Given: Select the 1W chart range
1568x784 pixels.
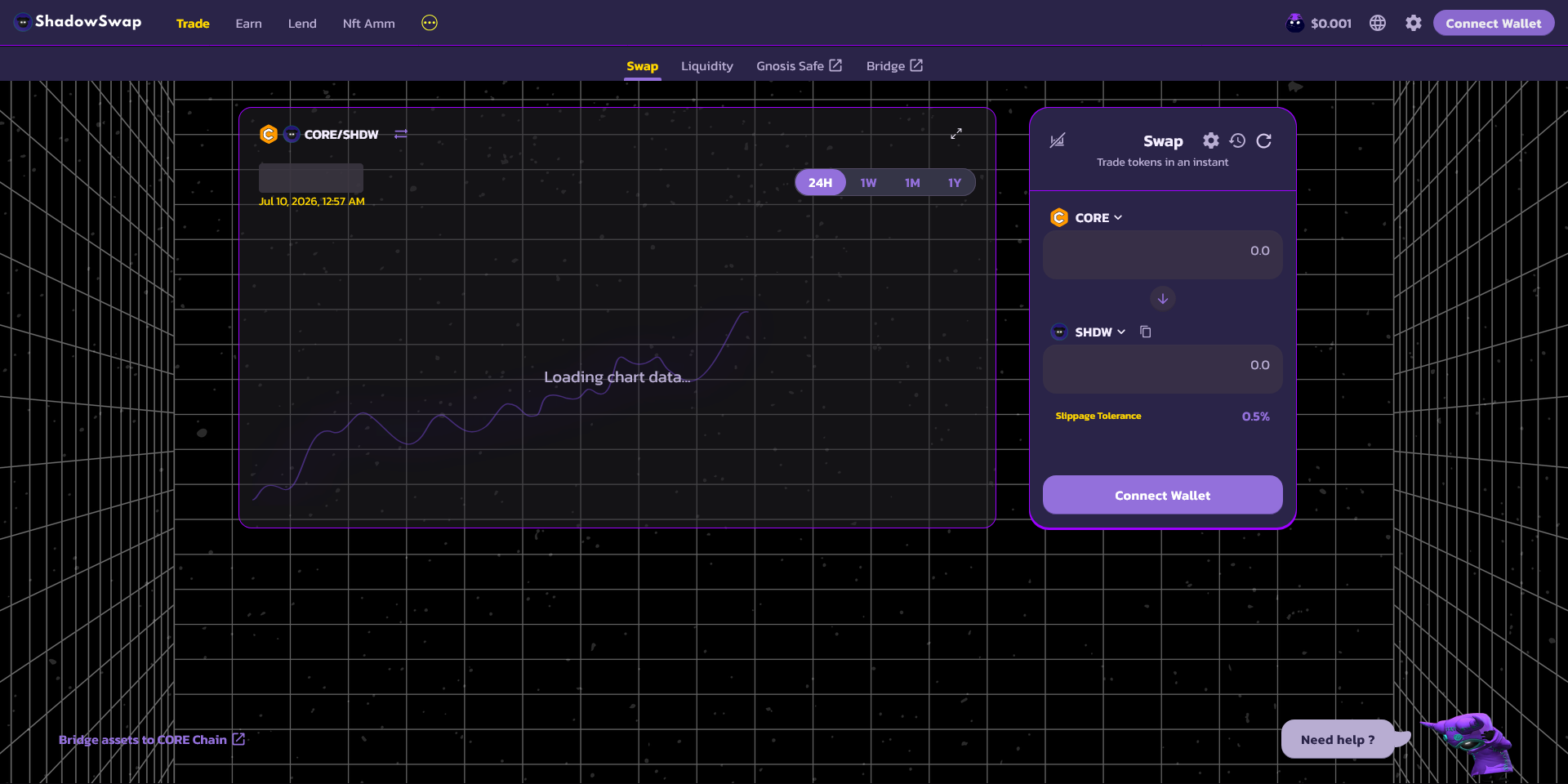Looking at the screenshot, I should click(868, 182).
